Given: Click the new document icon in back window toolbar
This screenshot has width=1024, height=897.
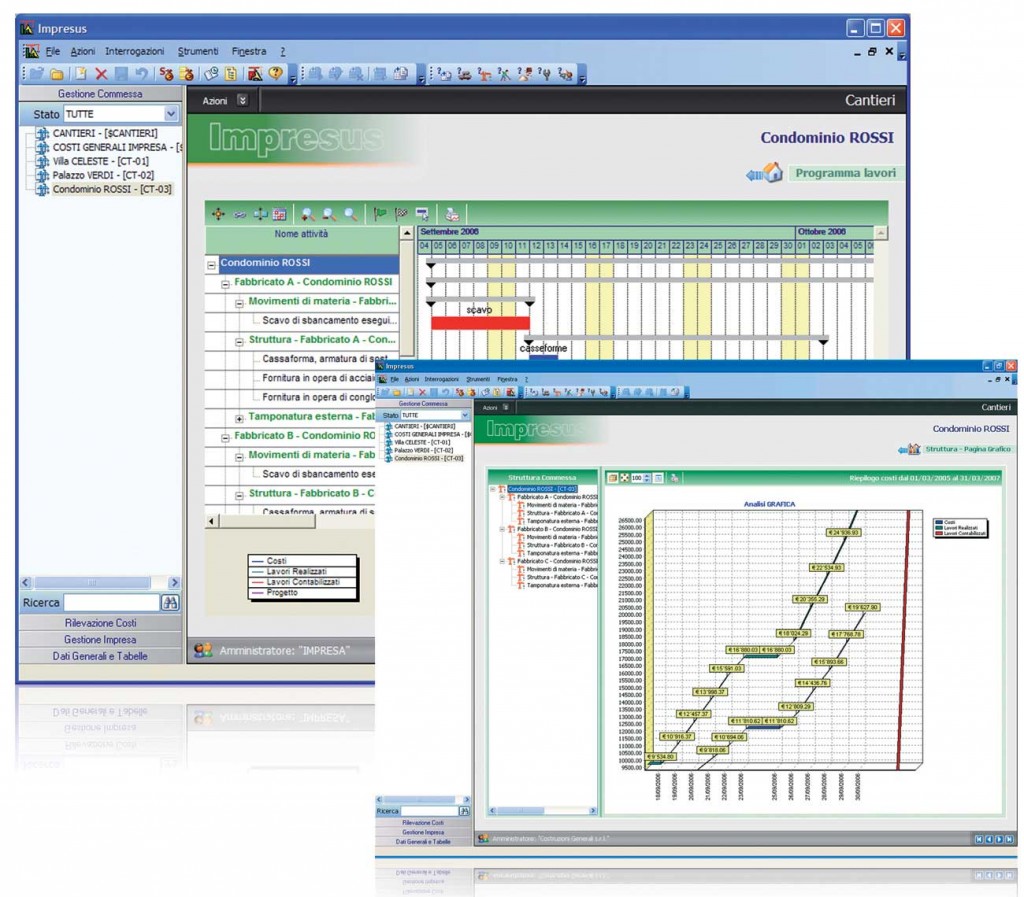Looking at the screenshot, I should [80, 74].
